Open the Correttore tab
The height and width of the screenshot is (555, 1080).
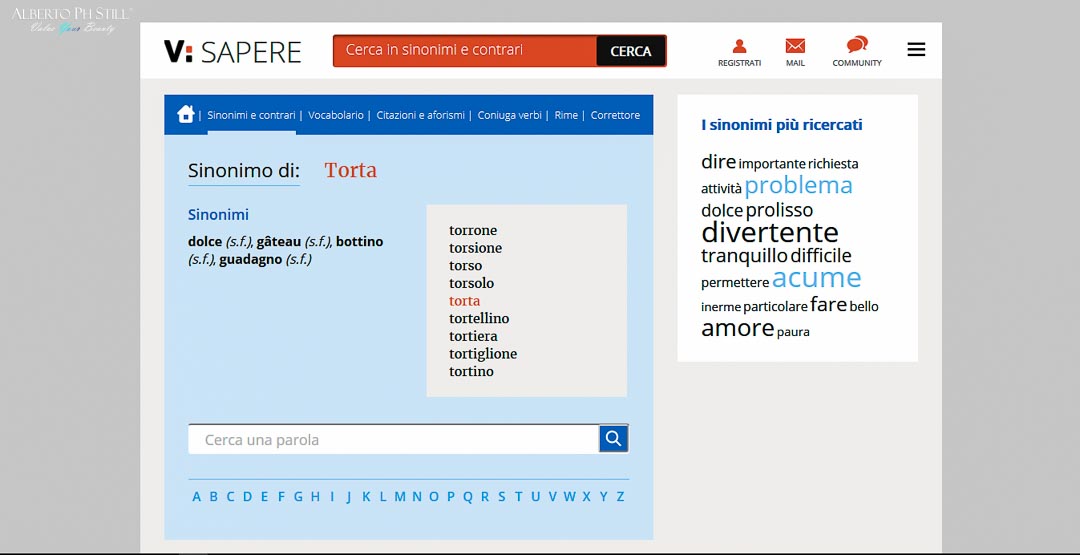tap(615, 115)
